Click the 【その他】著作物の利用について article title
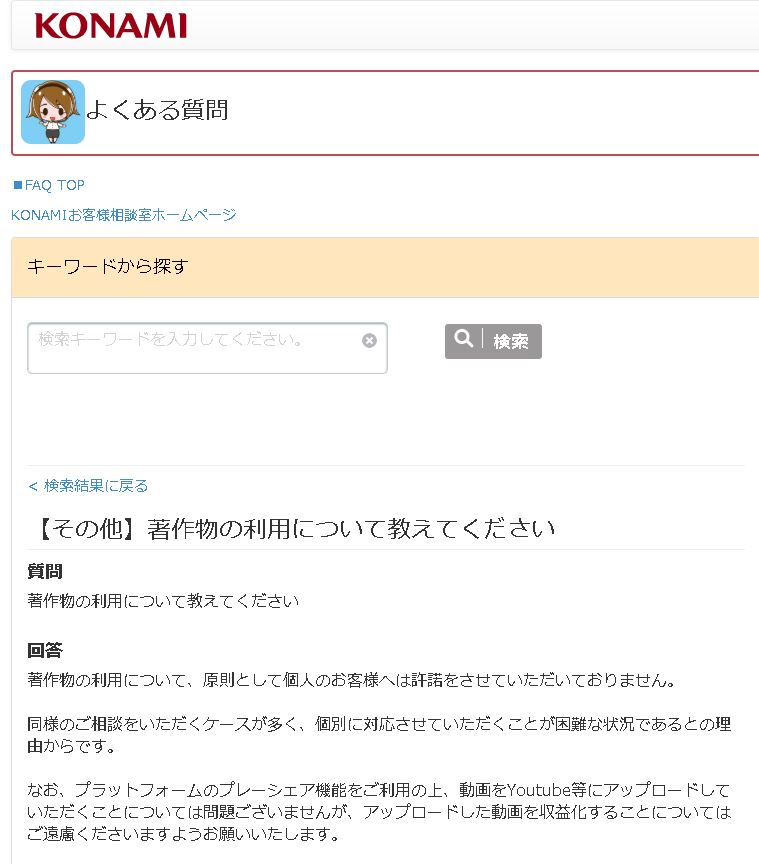Screen dimensions: 759x864 click(x=296, y=528)
